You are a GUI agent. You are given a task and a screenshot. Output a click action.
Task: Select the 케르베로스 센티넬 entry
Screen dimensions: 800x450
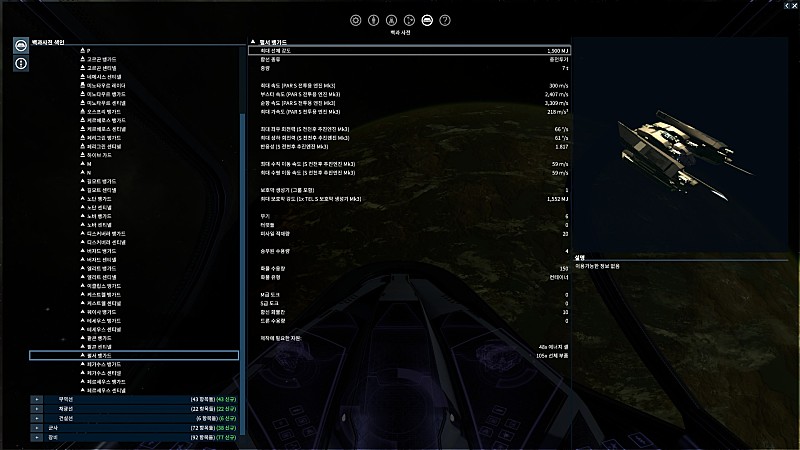coord(106,129)
